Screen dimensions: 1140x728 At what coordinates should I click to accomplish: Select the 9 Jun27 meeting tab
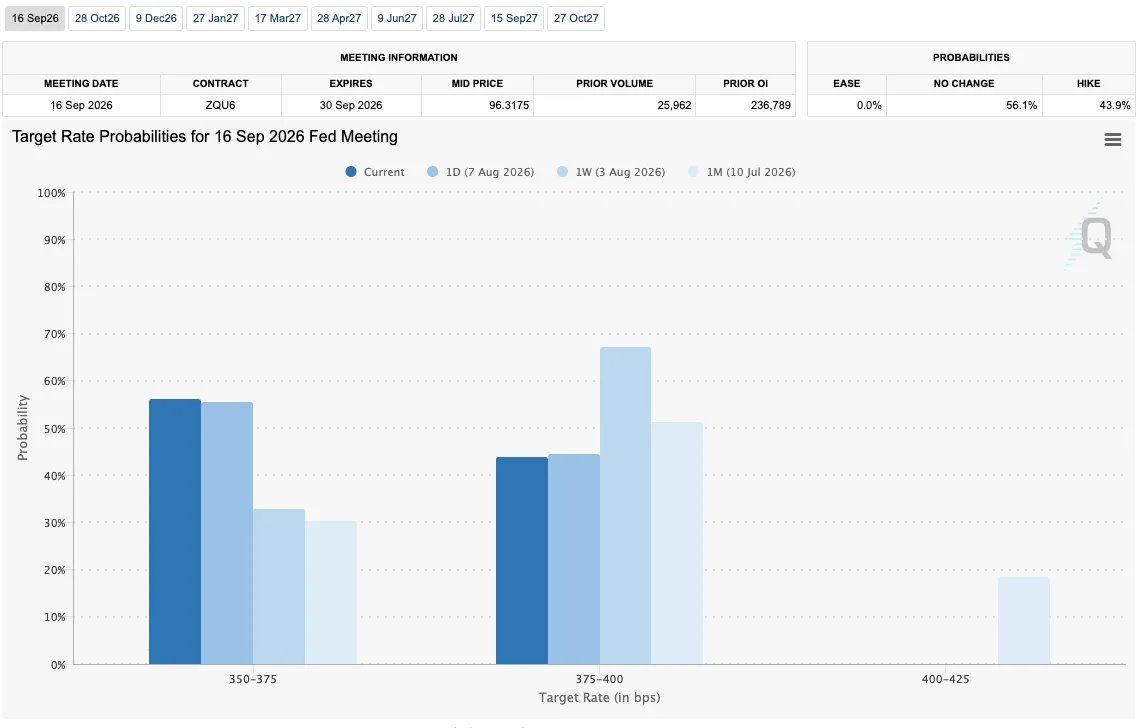(397, 18)
